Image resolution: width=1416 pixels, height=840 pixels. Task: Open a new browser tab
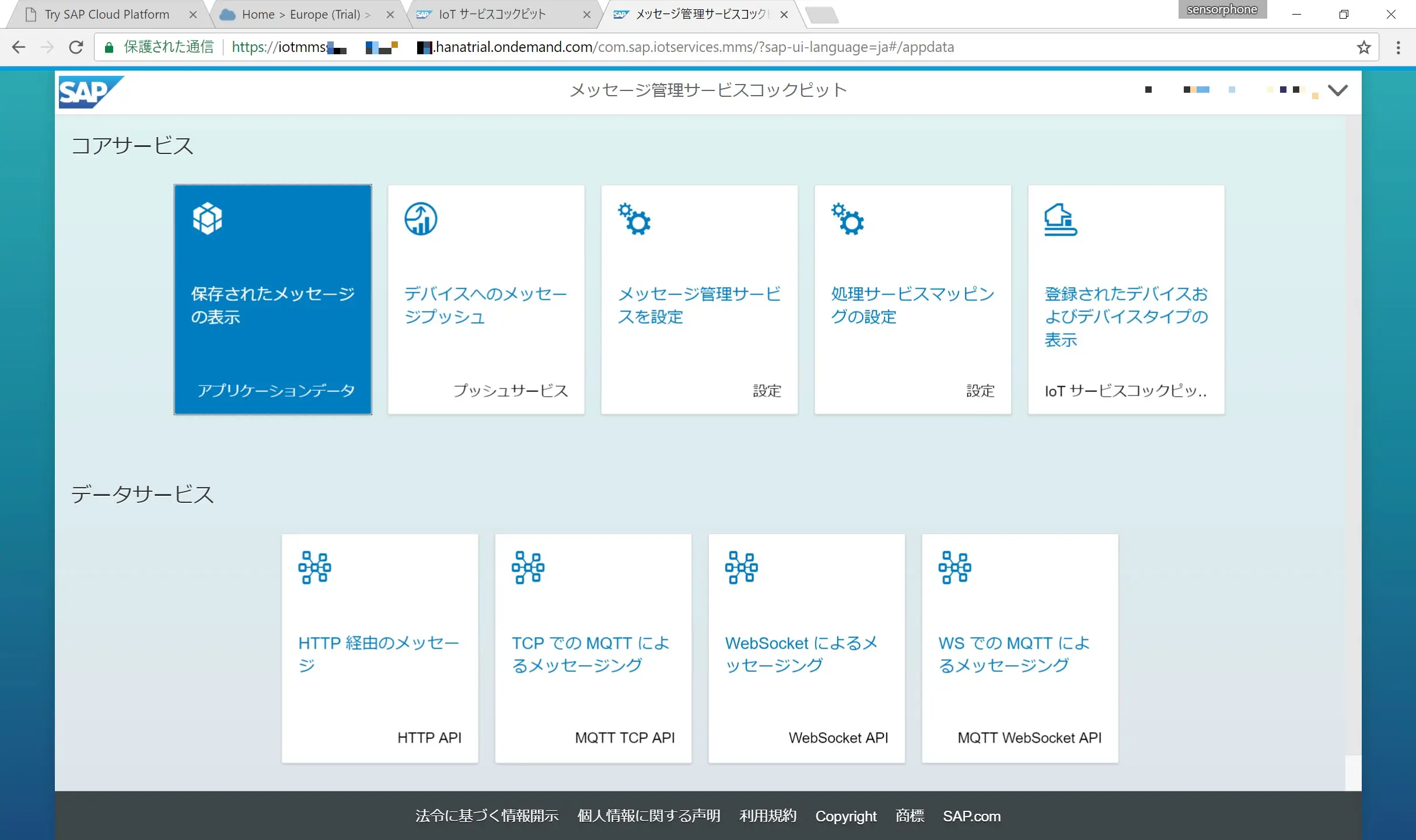[x=823, y=15]
